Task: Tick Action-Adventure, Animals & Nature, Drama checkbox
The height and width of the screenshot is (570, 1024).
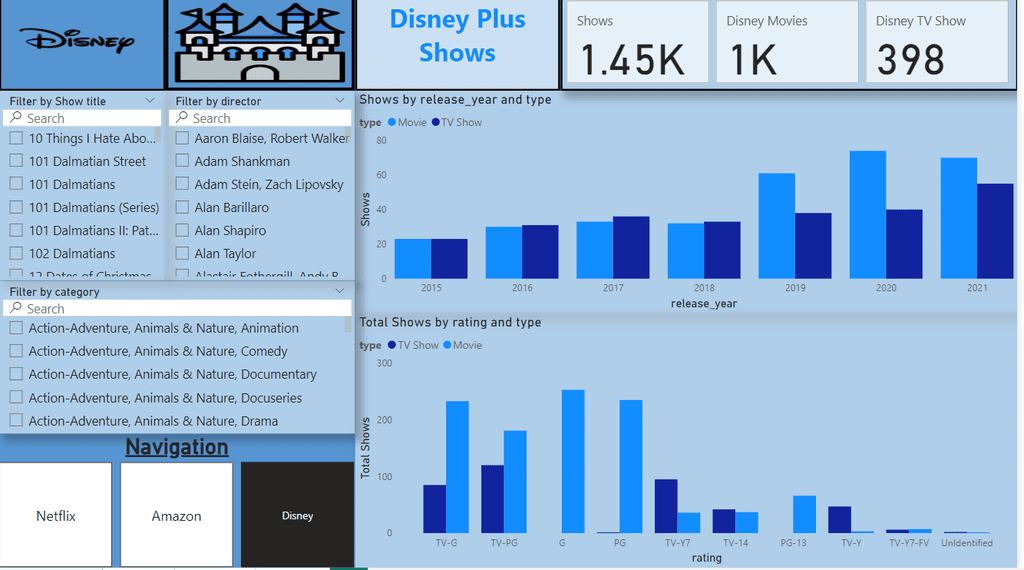Action: tap(16, 420)
